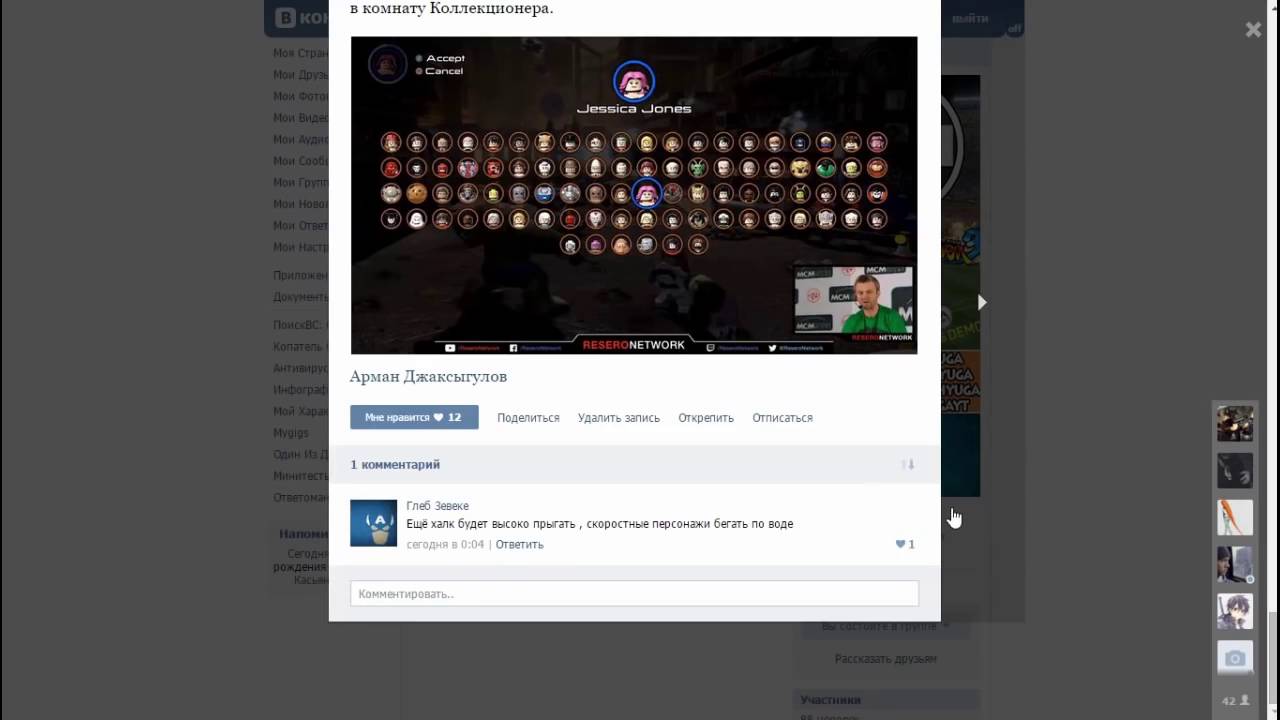The width and height of the screenshot is (1280, 720).
Task: Click Ответить under the comment
Action: [x=520, y=545]
